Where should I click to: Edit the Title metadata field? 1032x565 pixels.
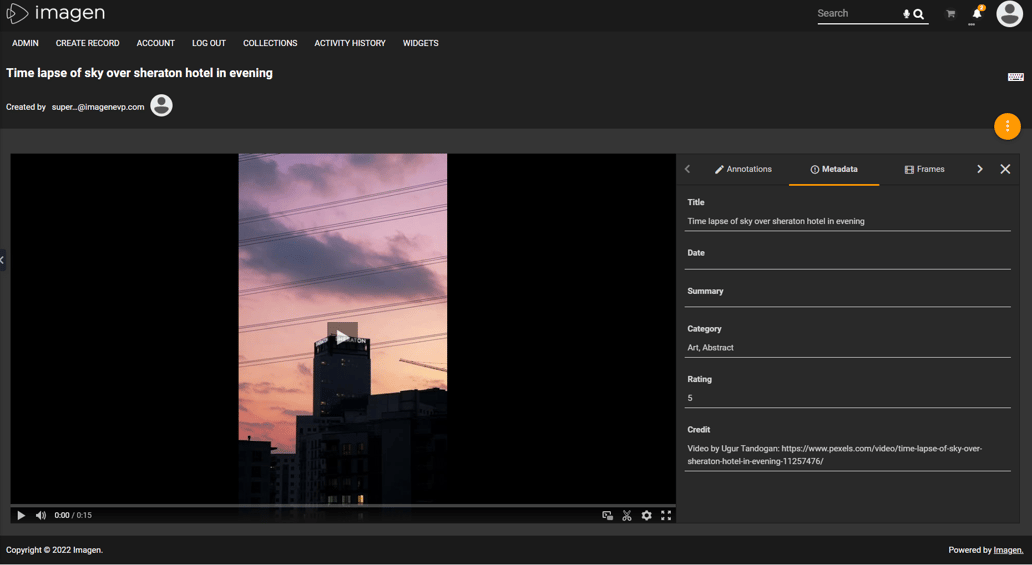848,221
